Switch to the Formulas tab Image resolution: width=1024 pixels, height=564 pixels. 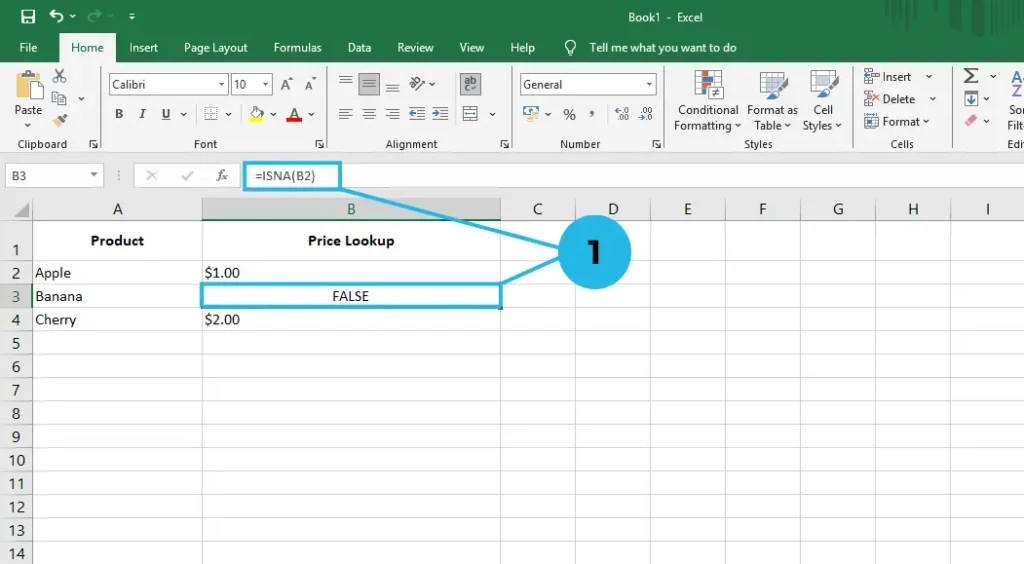click(297, 48)
